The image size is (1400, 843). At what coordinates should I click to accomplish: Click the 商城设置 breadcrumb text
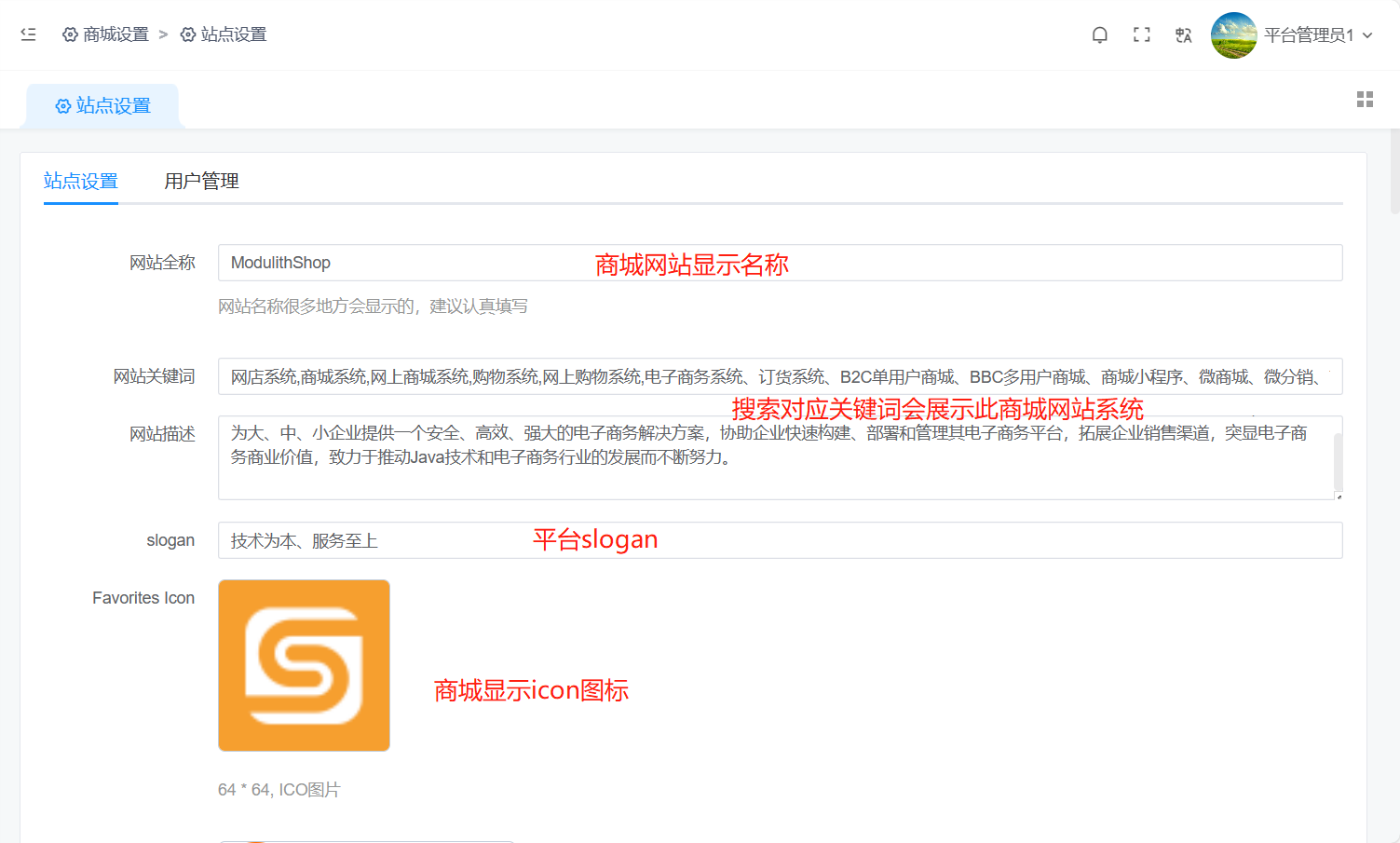tap(116, 34)
